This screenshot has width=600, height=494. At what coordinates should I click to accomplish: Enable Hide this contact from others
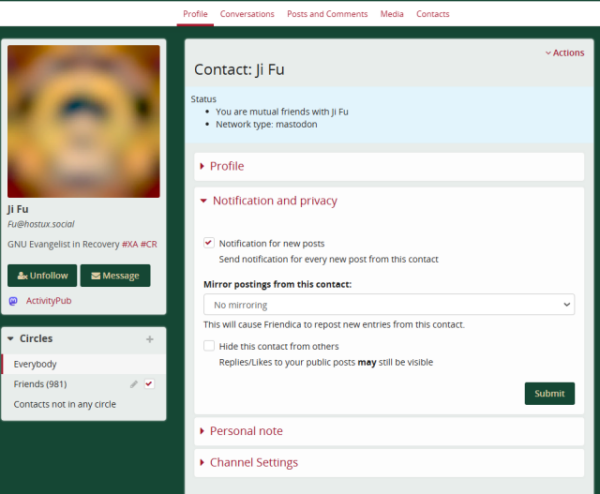(209, 346)
